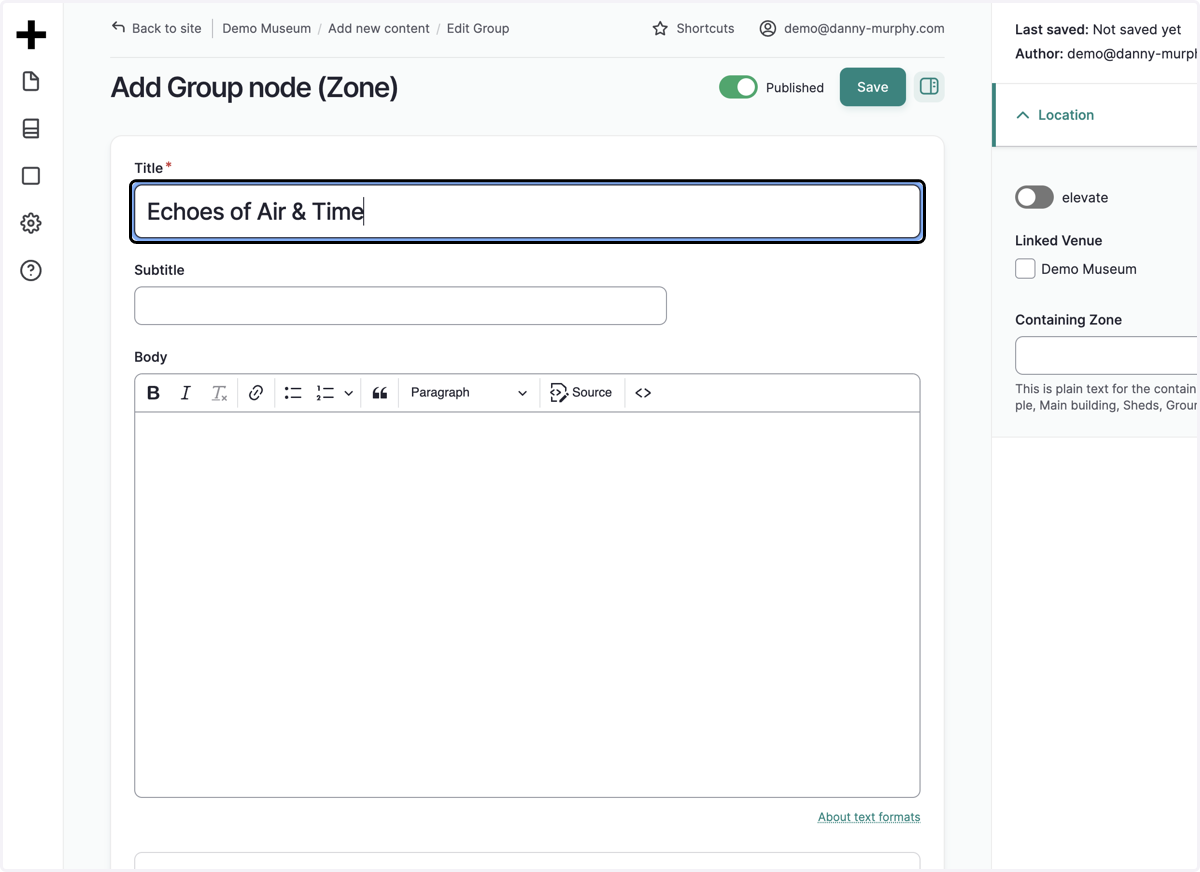Click the Back to site arrow icon
Screen dimensions: 1200x872
[118, 28]
